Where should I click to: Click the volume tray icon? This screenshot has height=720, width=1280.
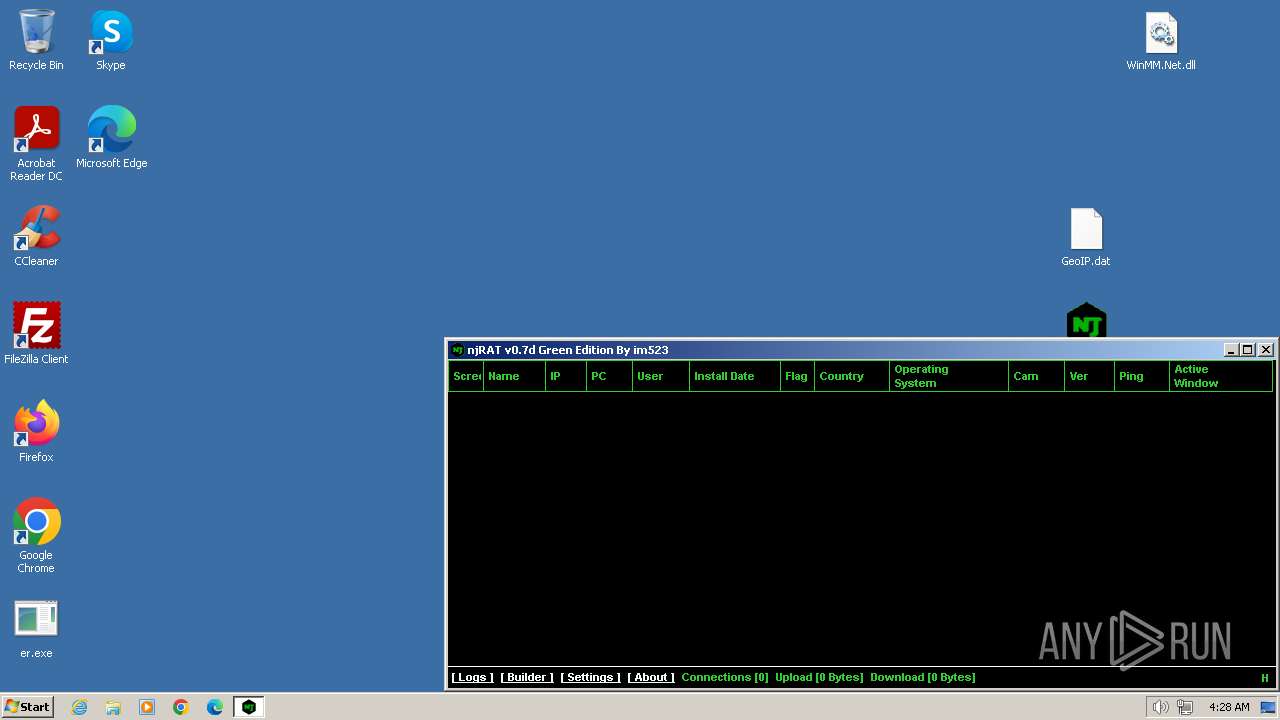click(1160, 707)
